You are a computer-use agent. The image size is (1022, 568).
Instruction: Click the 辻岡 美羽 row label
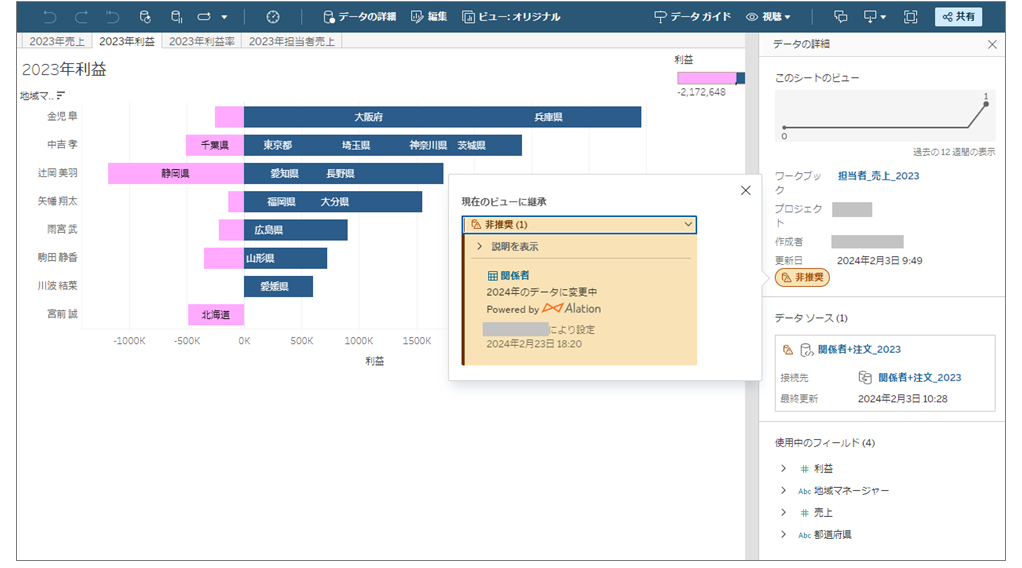pyautogui.click(x=57, y=173)
